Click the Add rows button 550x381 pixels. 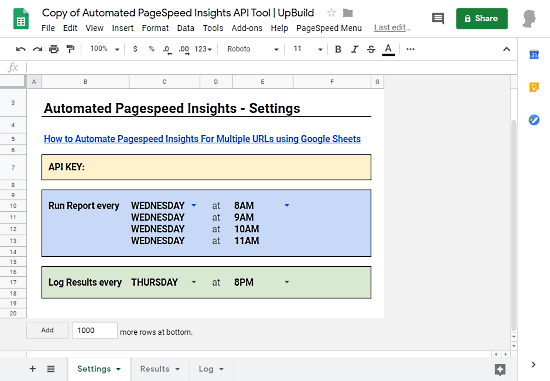pos(47,330)
